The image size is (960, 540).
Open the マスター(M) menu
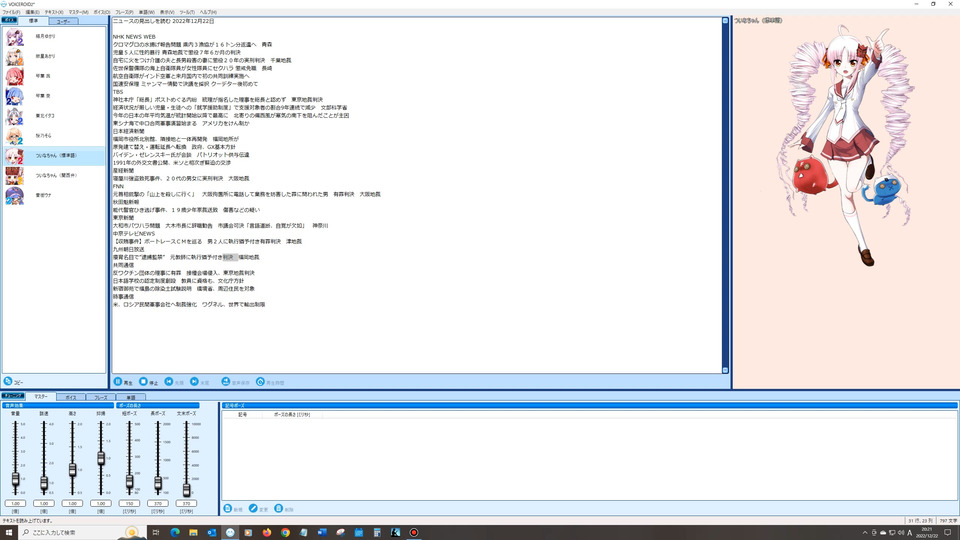tap(78, 12)
